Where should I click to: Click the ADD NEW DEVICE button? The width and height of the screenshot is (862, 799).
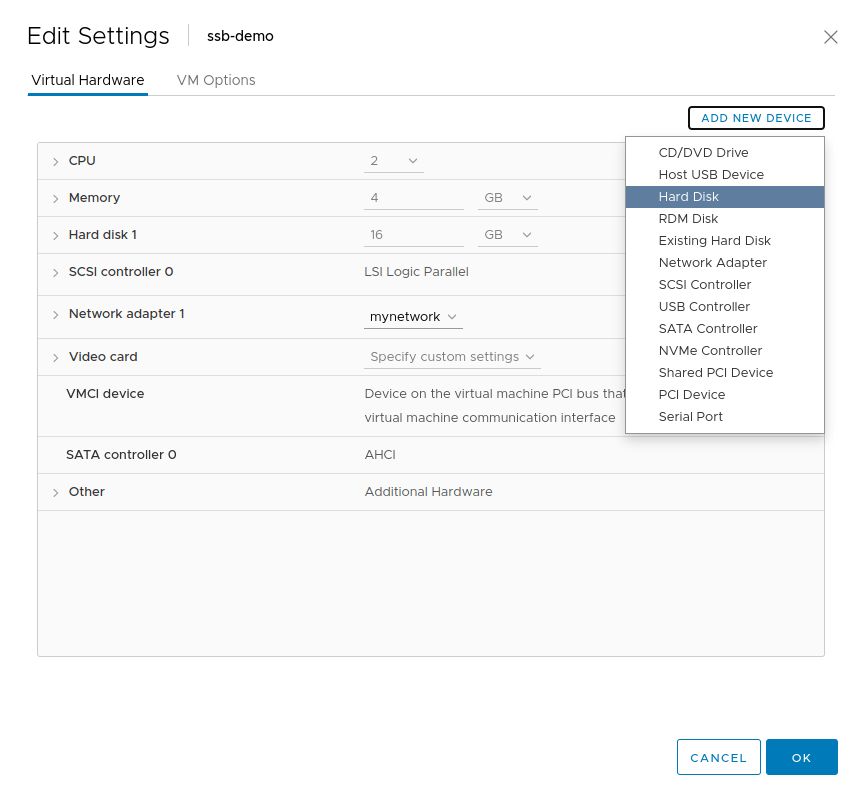tap(756, 117)
